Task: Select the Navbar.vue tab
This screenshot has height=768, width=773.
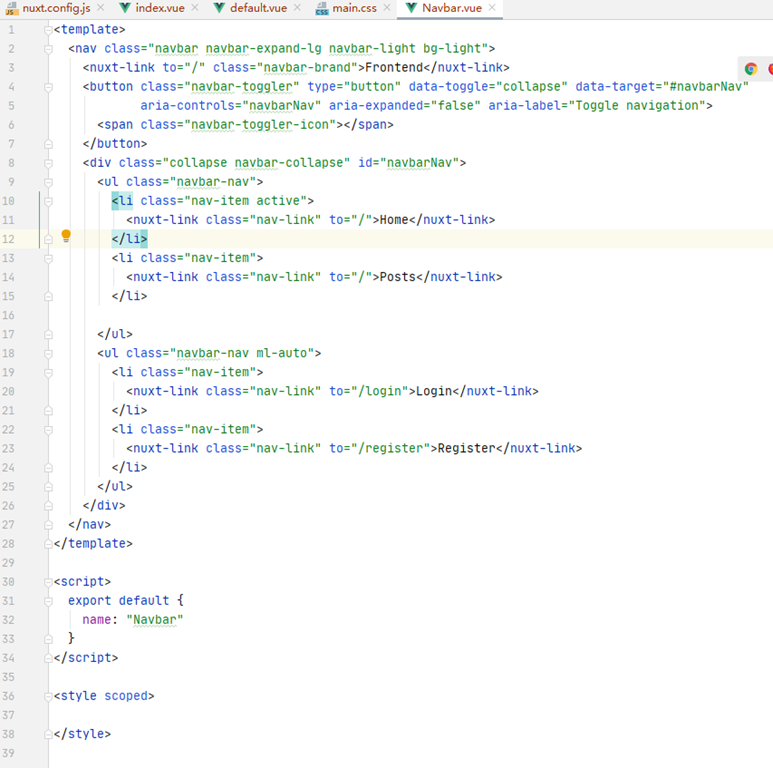Action: (x=452, y=8)
